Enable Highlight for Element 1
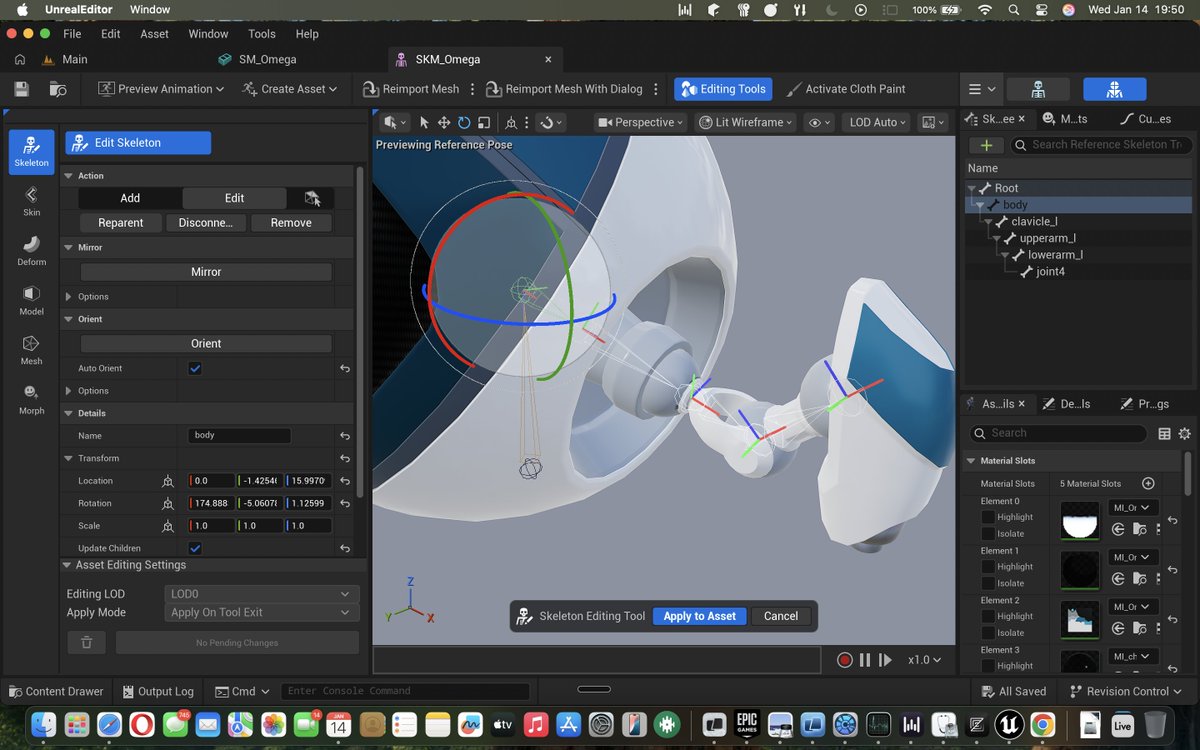1200x750 pixels. click(988, 567)
